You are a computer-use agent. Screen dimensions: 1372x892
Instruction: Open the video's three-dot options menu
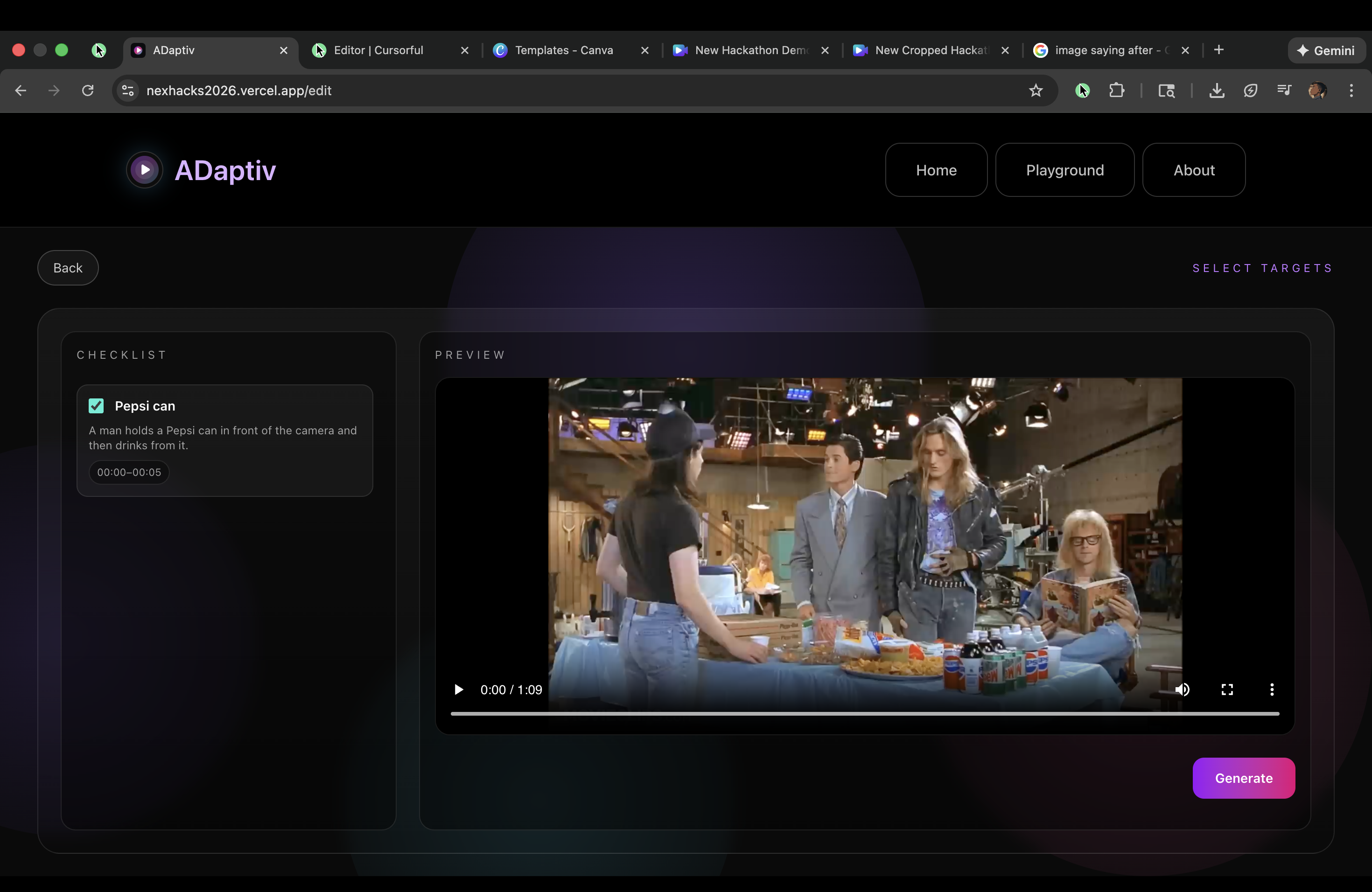point(1272,689)
